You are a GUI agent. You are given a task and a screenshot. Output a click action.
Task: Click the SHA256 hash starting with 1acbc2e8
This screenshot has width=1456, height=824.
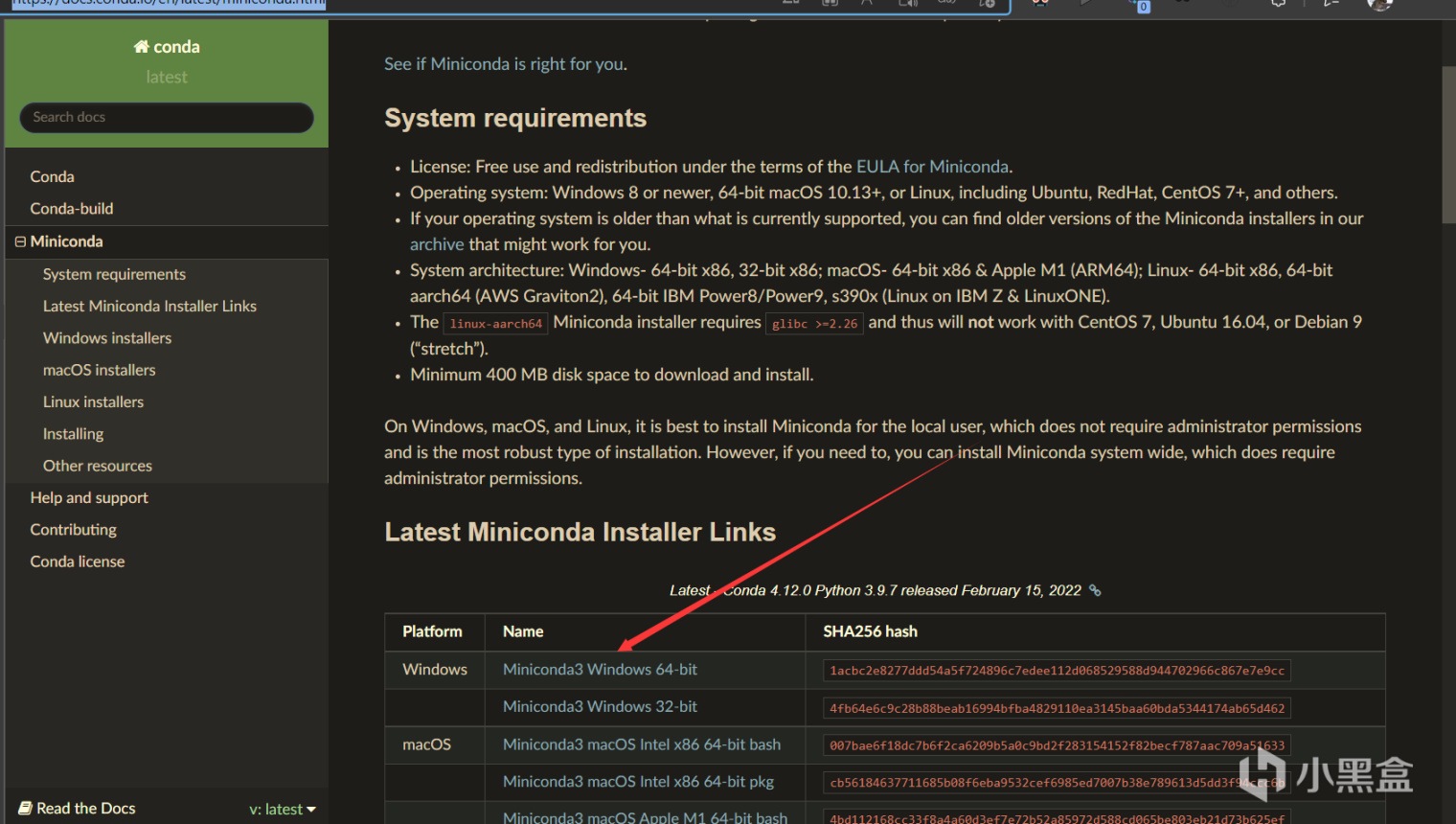coord(1057,671)
